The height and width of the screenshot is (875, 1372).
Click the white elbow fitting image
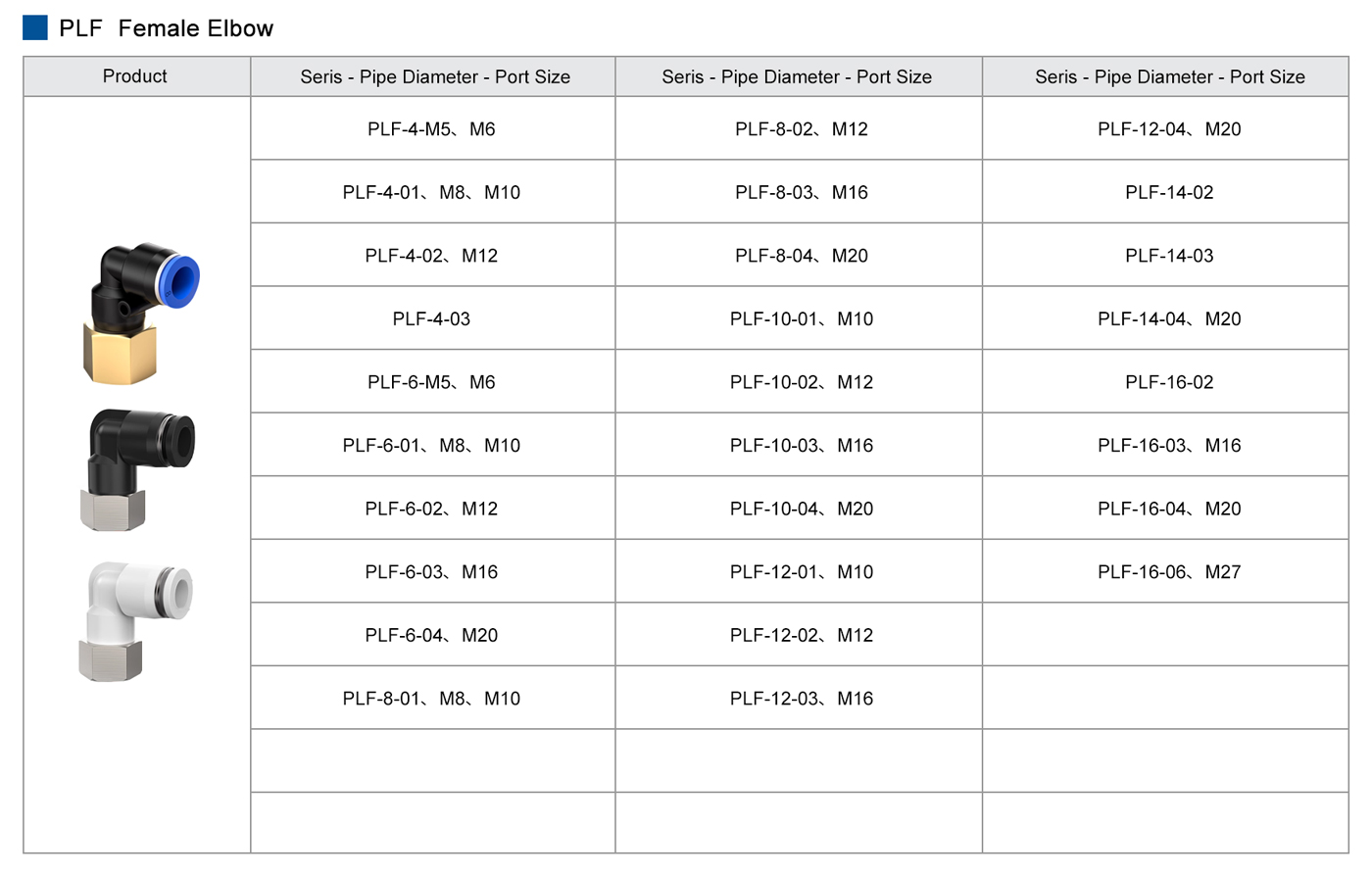tap(136, 621)
